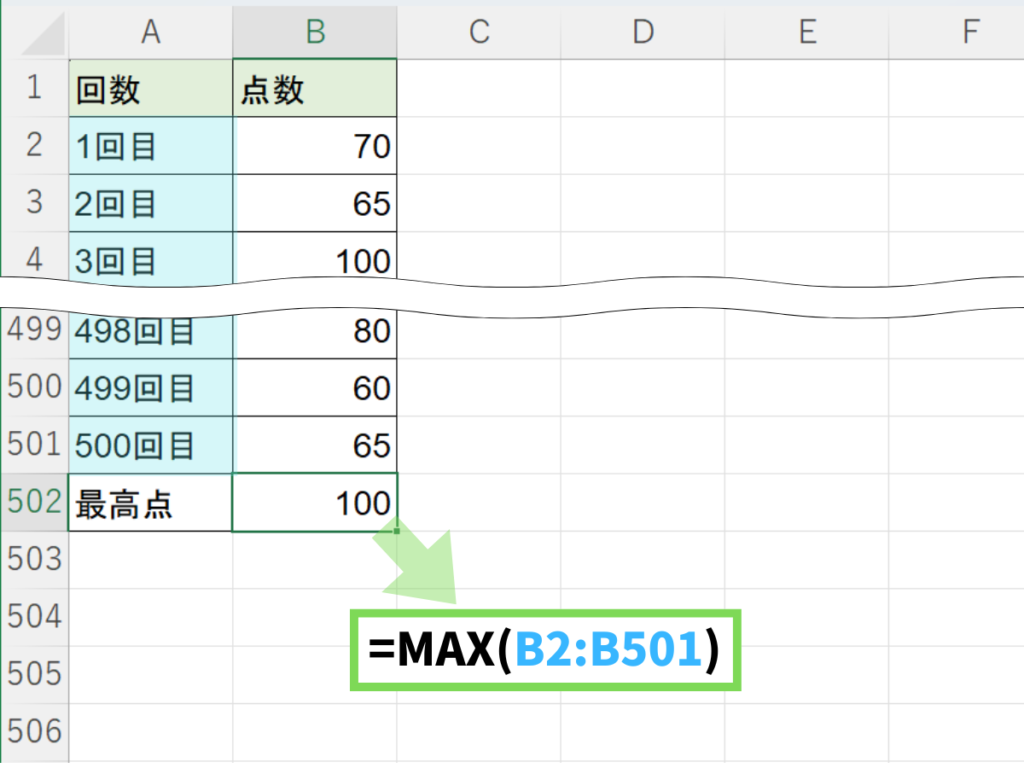1024x768 pixels.
Task: Select row 1 header
Action: pyautogui.click(x=34, y=88)
